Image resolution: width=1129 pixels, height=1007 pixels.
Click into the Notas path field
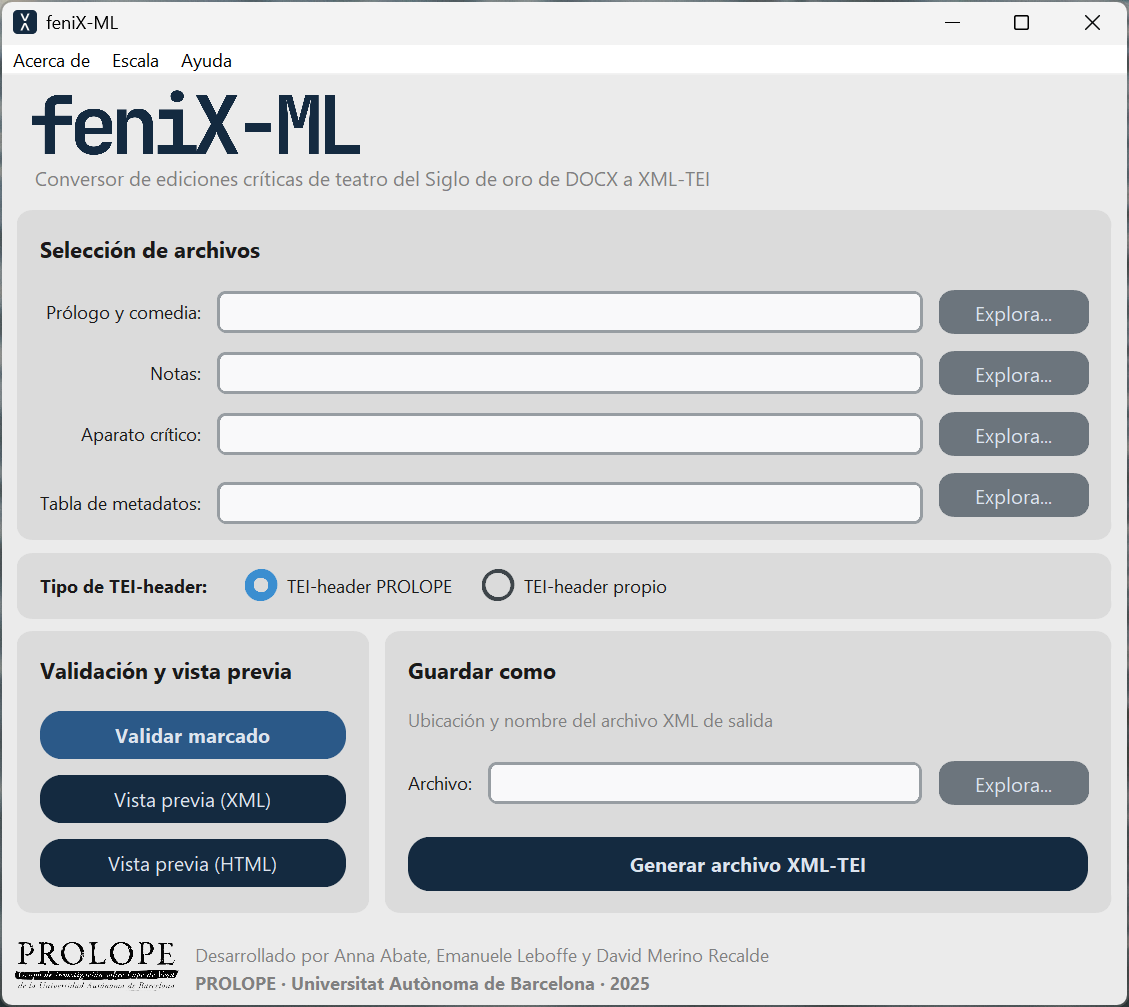(569, 374)
